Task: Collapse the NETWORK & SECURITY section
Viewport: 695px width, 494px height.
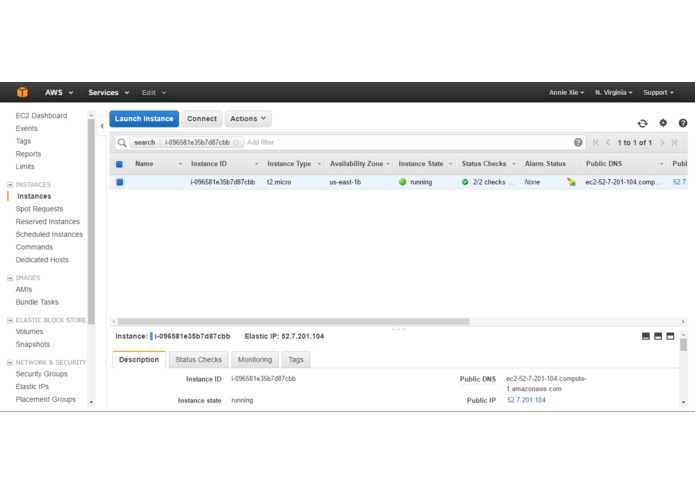Action: [x=10, y=362]
